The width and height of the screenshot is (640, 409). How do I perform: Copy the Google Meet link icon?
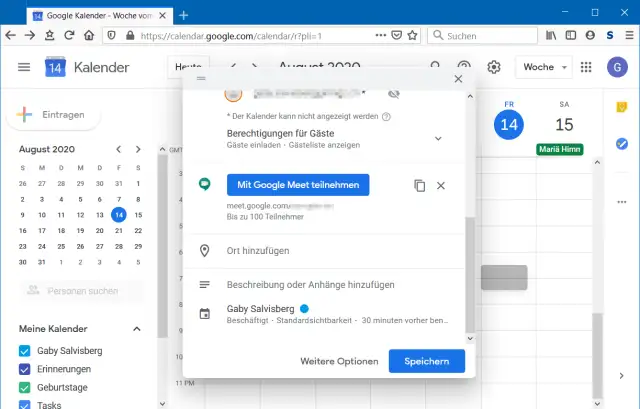tap(420, 186)
